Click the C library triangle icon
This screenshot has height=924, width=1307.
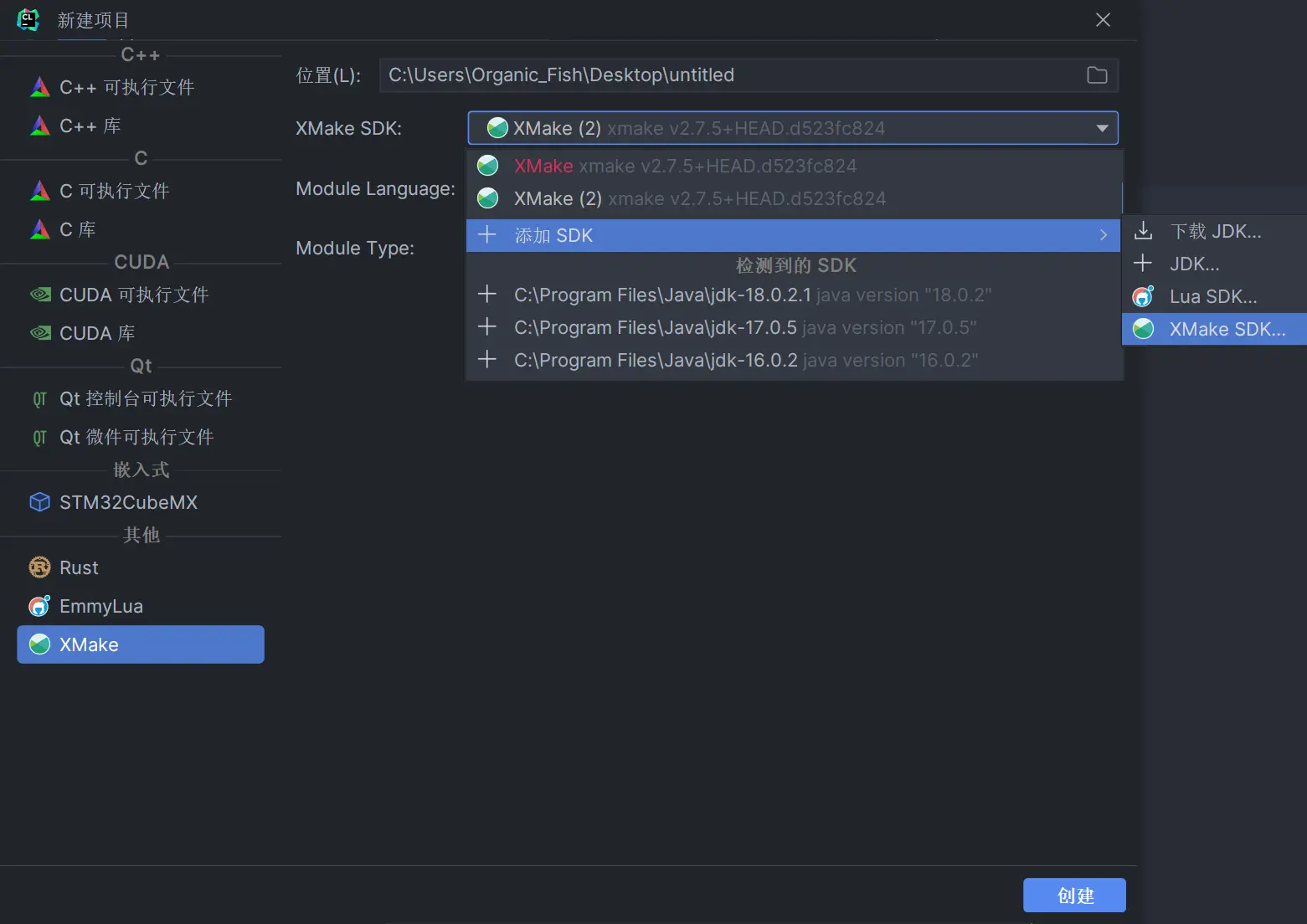point(40,229)
